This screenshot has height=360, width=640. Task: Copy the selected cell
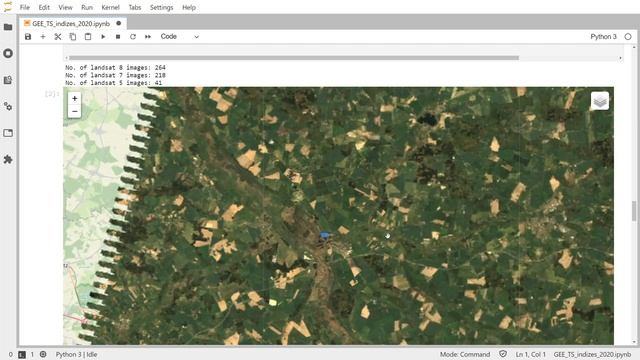73,37
